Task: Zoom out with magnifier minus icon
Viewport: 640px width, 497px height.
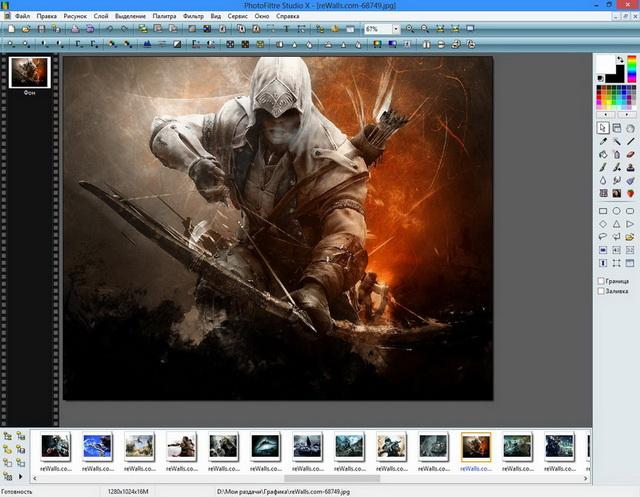Action: click(x=425, y=29)
